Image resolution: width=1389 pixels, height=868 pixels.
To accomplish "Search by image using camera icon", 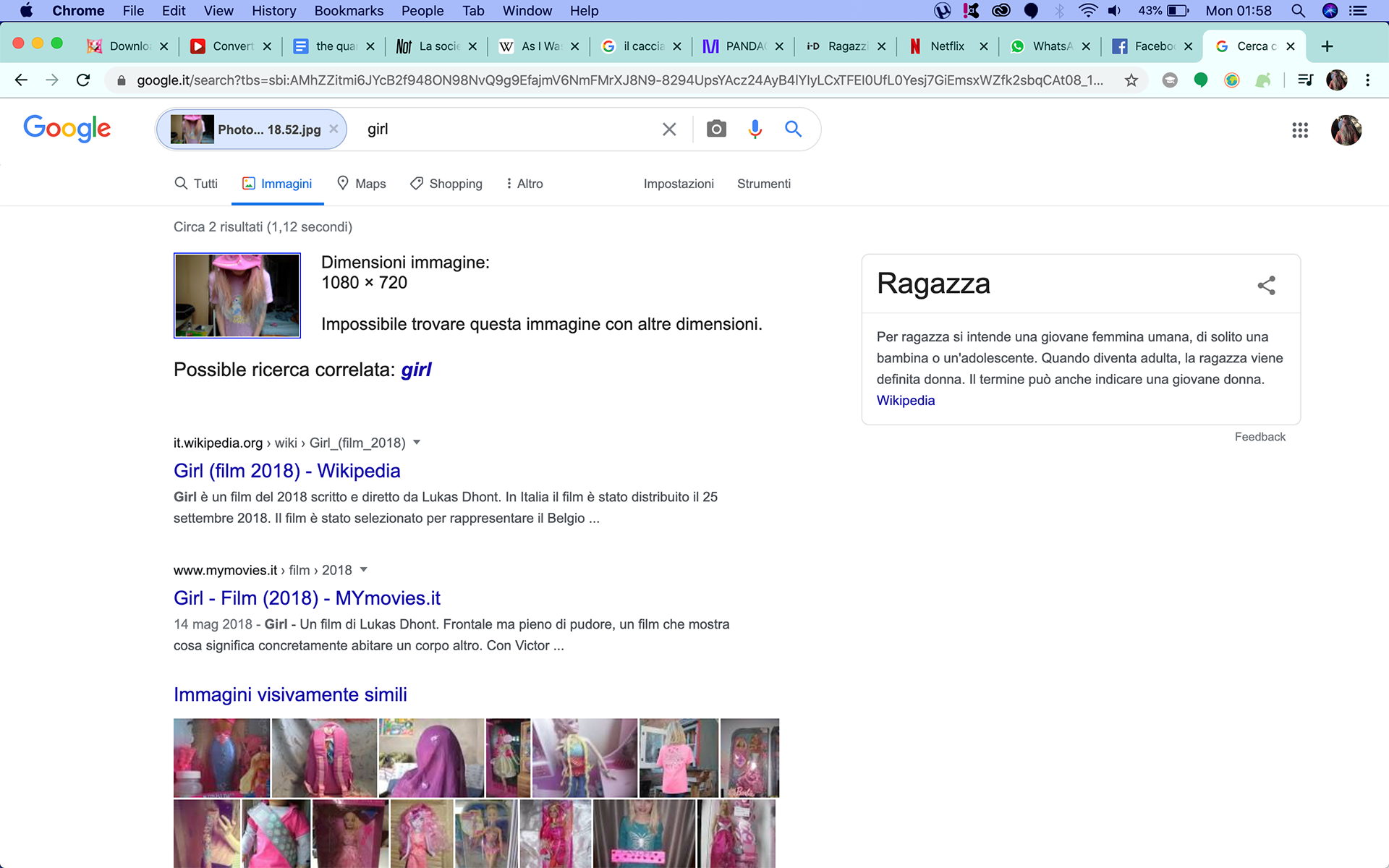I will point(716,129).
